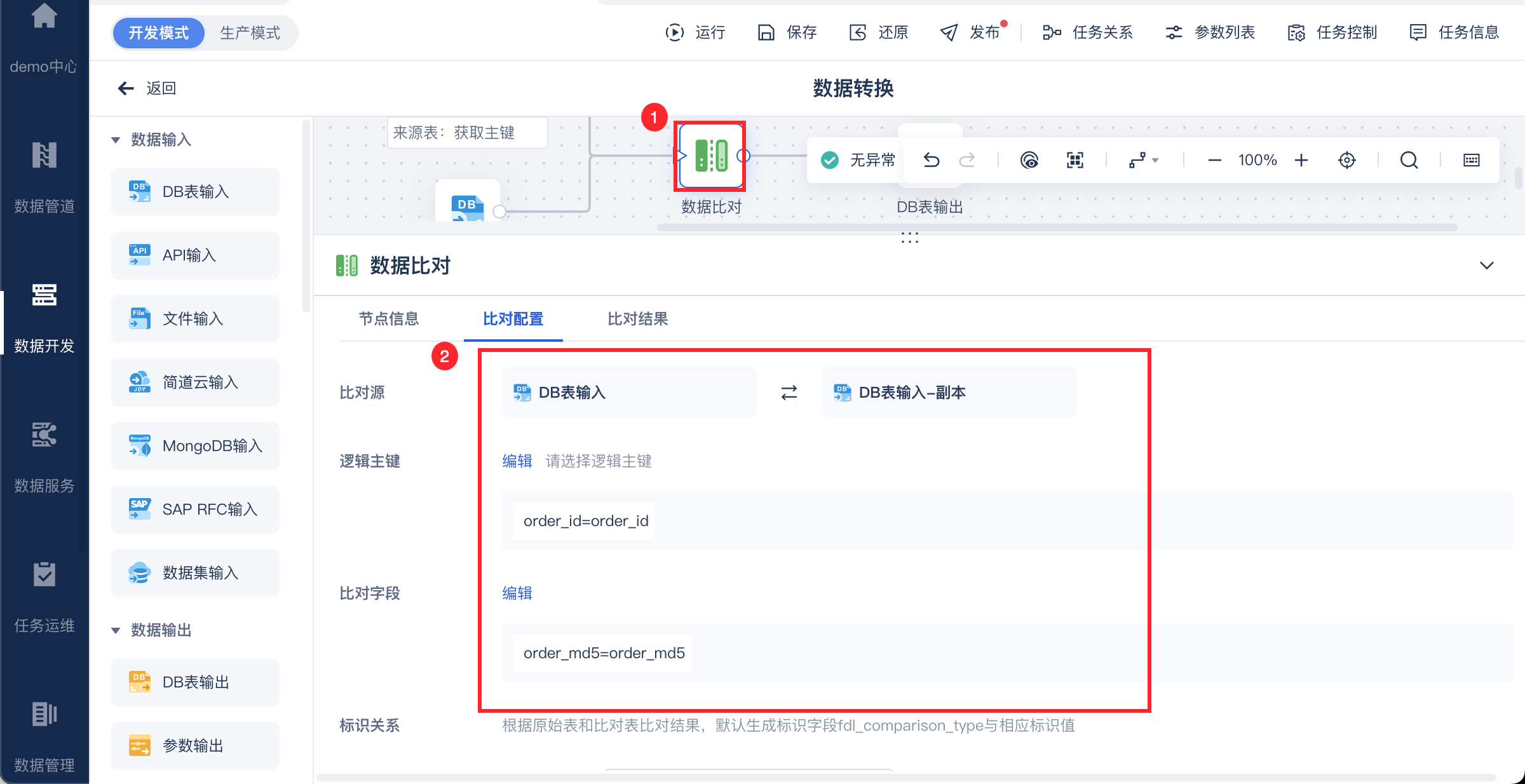Screen dimensions: 1525x784
Task: Click 编辑 link next to 逻辑主键
Action: (517, 461)
